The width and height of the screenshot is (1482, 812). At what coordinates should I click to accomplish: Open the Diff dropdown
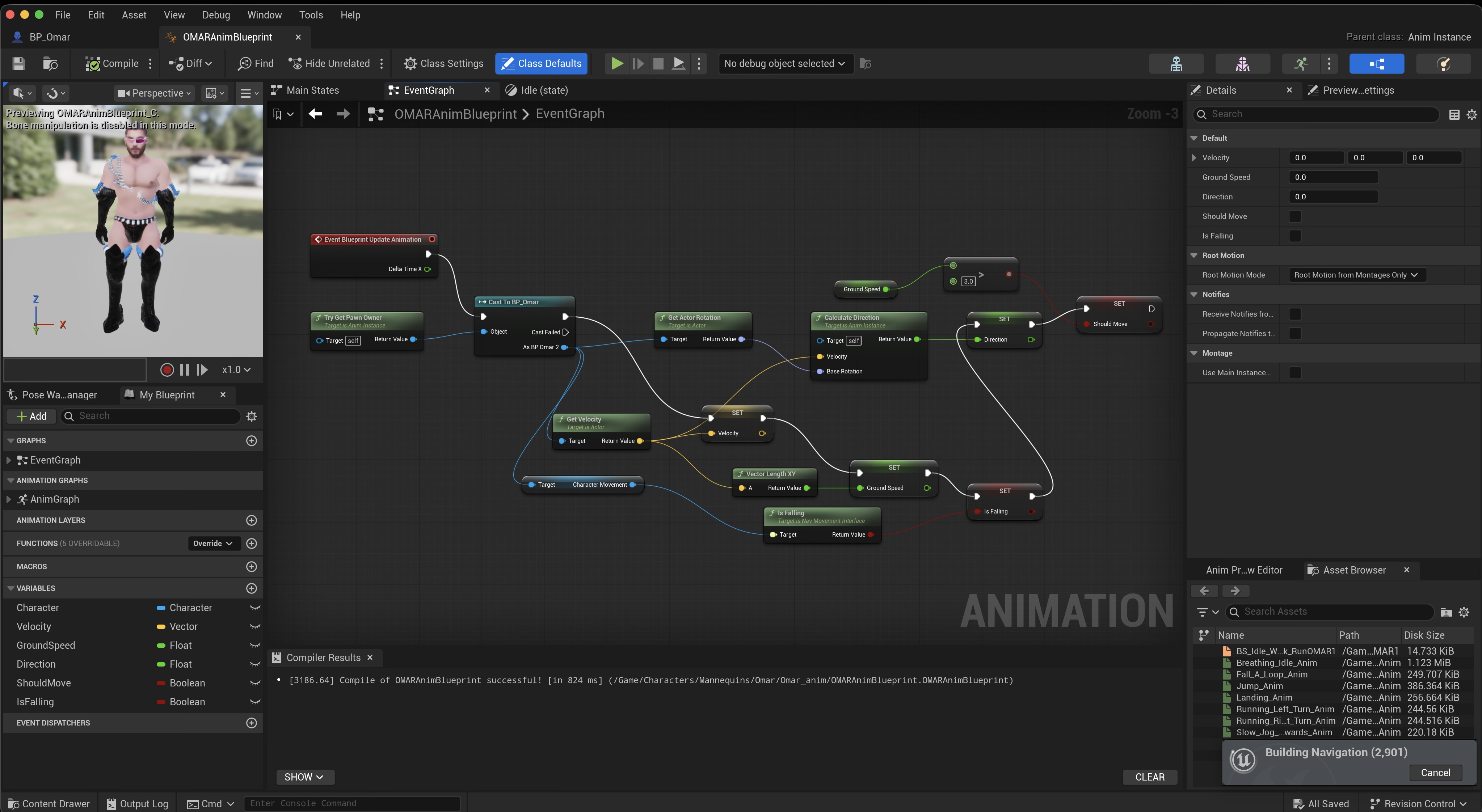pos(190,63)
